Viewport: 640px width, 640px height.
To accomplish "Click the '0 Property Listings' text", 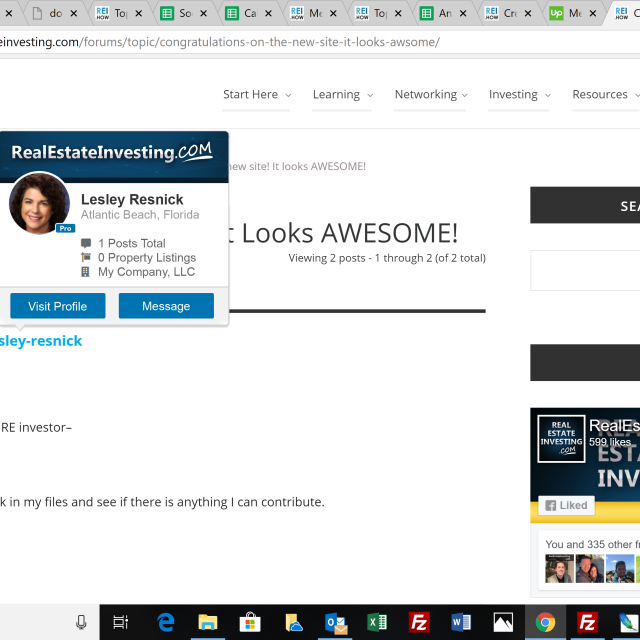I will 147,258.
